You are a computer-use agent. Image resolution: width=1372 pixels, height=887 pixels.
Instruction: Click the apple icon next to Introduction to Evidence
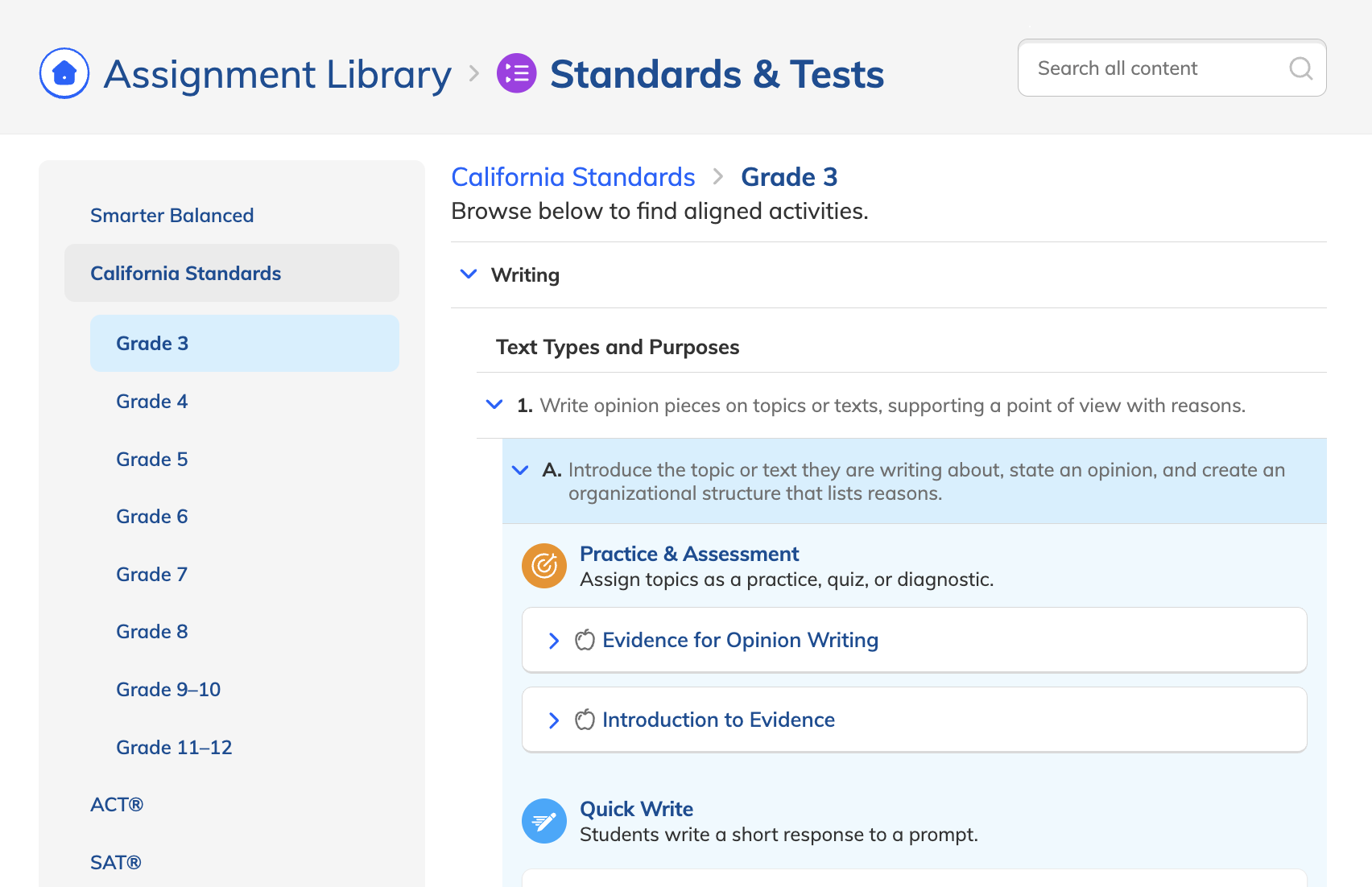[585, 720]
